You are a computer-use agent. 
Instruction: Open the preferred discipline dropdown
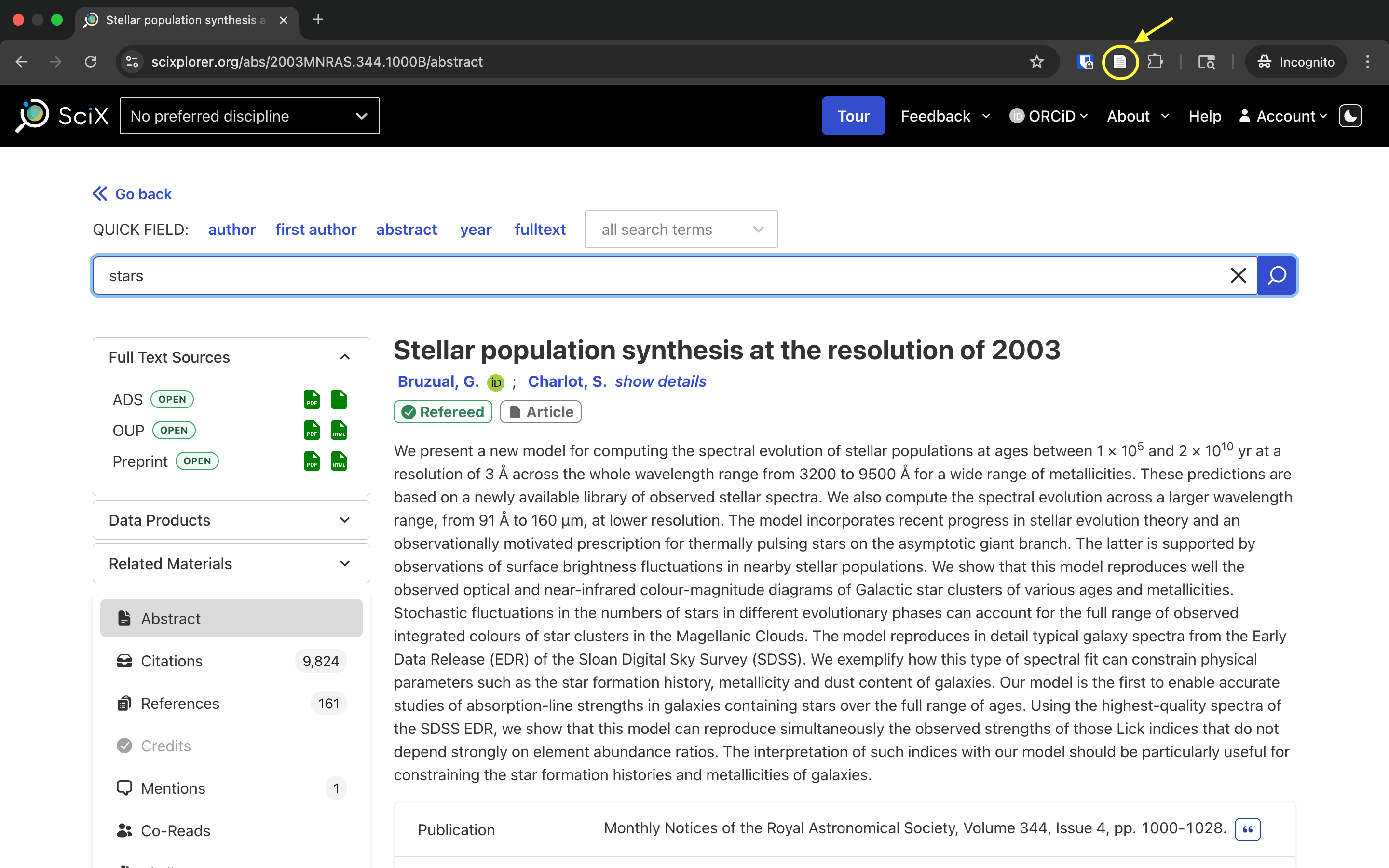pos(250,116)
